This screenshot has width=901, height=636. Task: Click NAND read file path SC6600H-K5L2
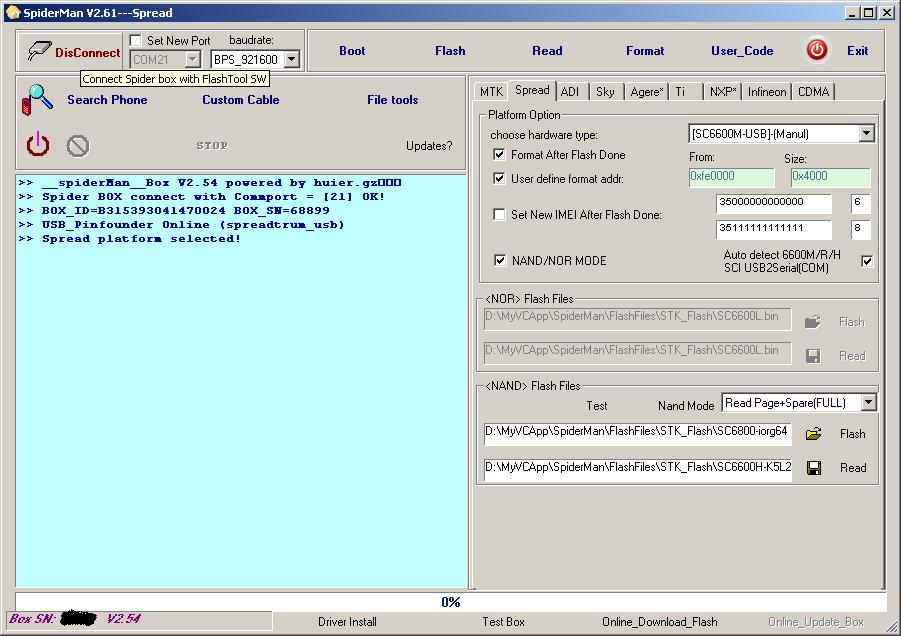[x=637, y=468]
